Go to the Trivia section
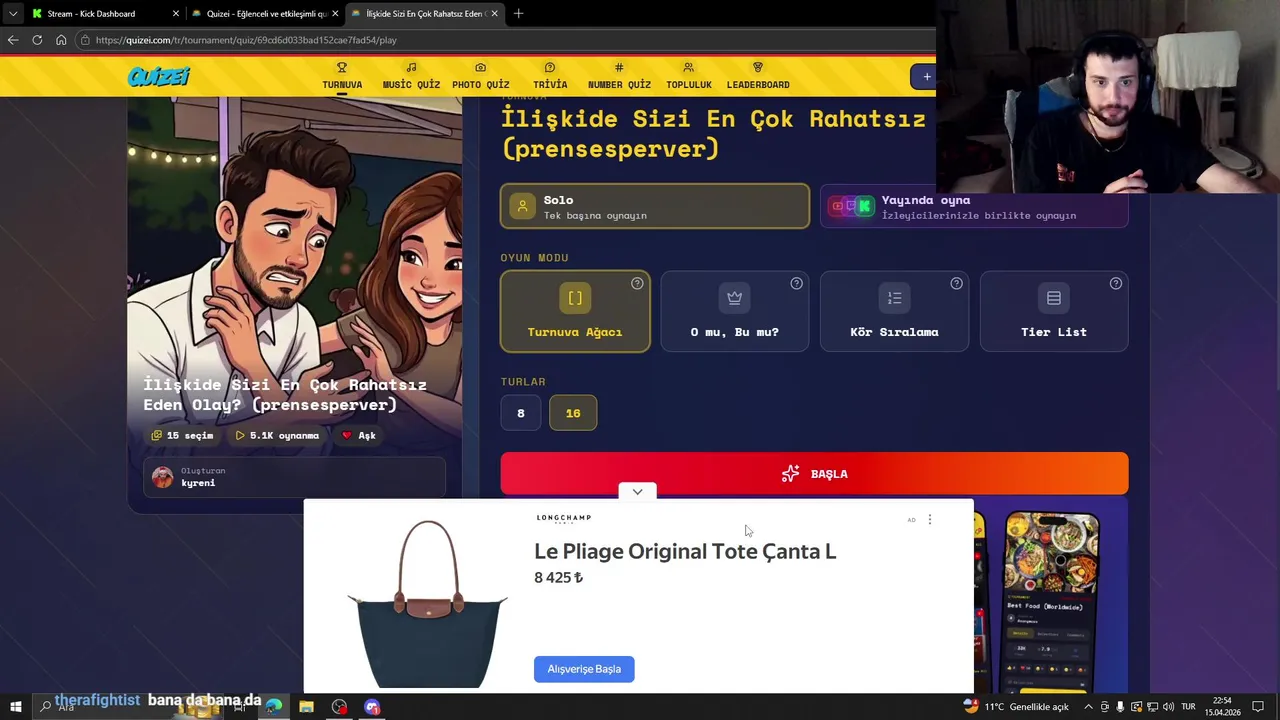The height and width of the screenshot is (720, 1280). click(549, 76)
